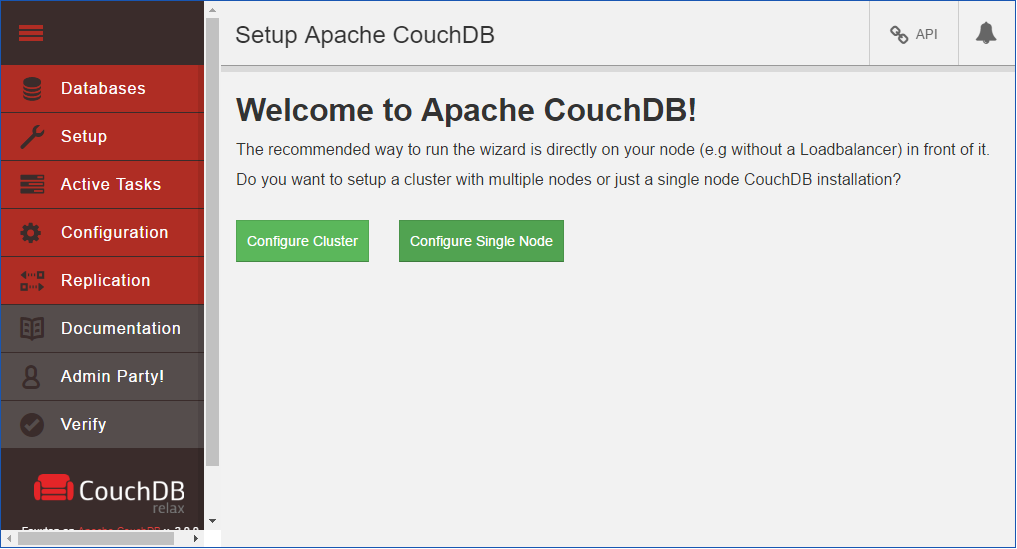
Task: Click the horizontal scrollbar right arrow
Action: 195,539
